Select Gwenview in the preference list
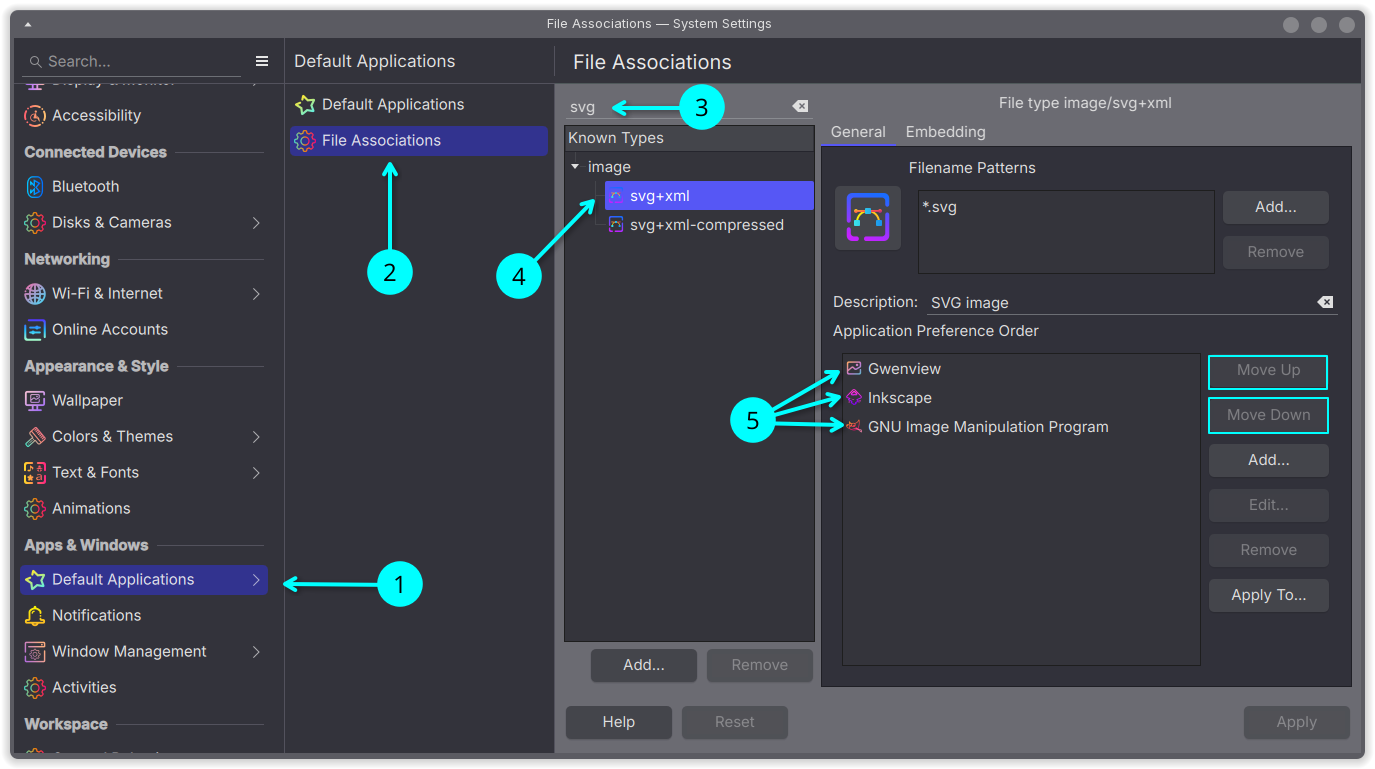Viewport: 1375px width, 769px height. tap(1020, 369)
